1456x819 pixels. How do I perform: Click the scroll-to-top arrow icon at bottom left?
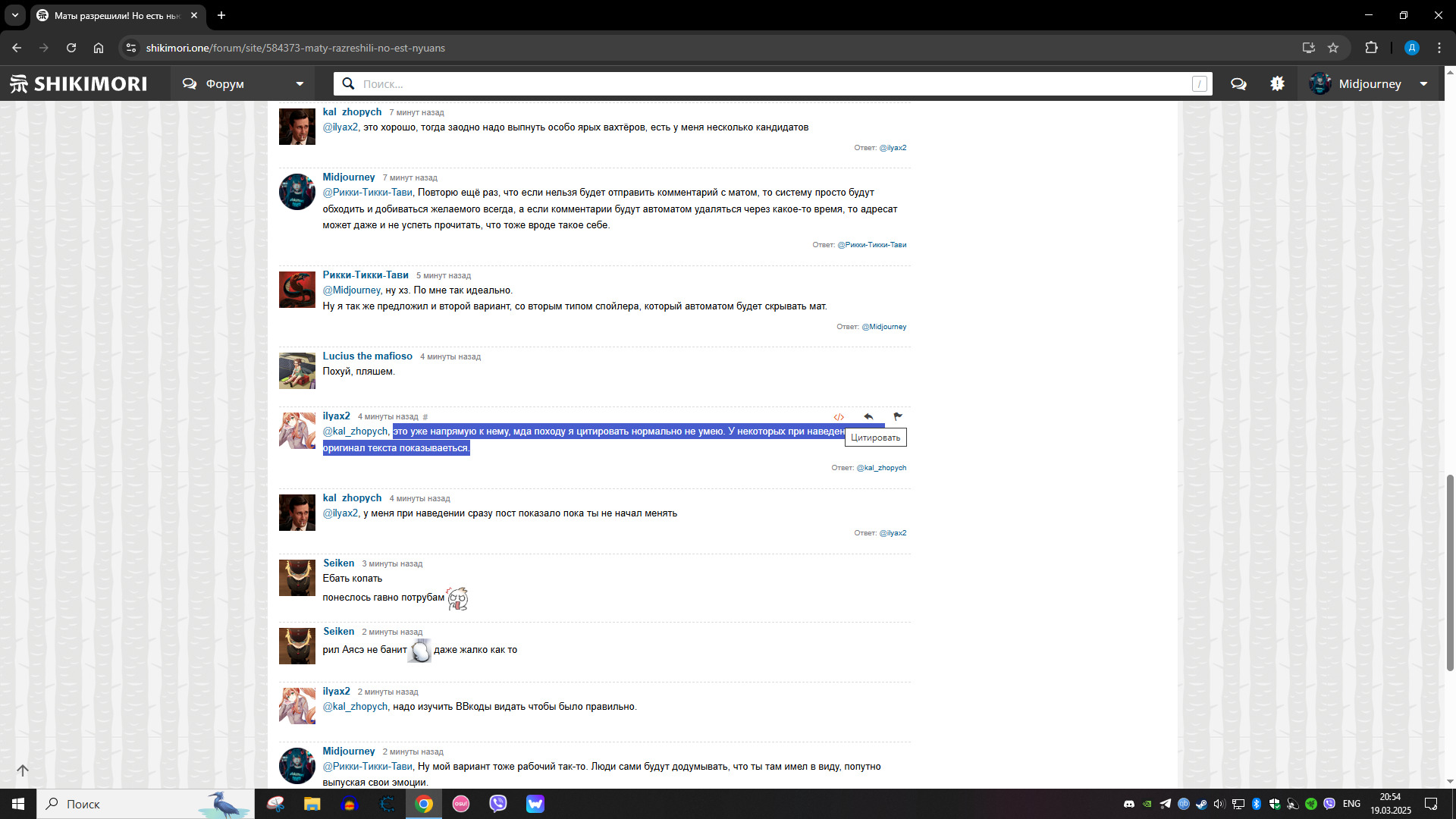23,770
